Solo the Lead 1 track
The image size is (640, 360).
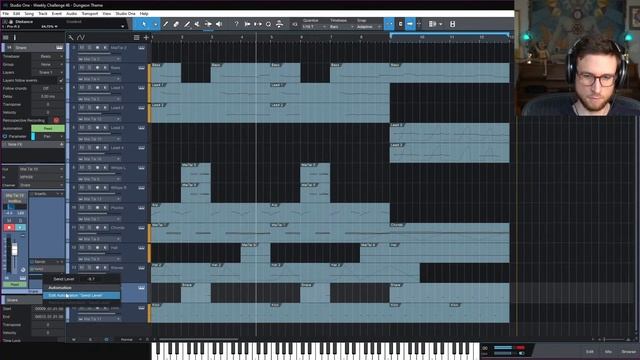[x=89, y=88]
